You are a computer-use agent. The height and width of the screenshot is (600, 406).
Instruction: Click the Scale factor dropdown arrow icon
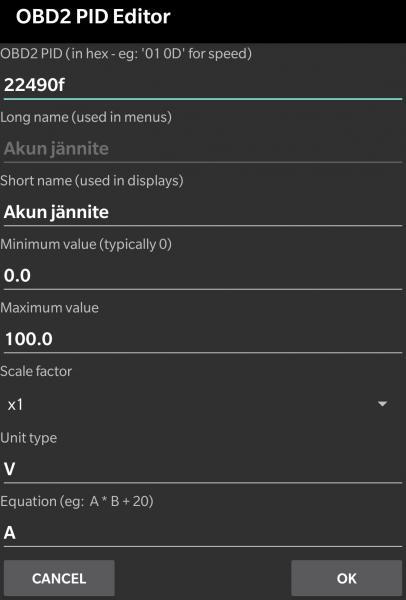(x=382, y=404)
